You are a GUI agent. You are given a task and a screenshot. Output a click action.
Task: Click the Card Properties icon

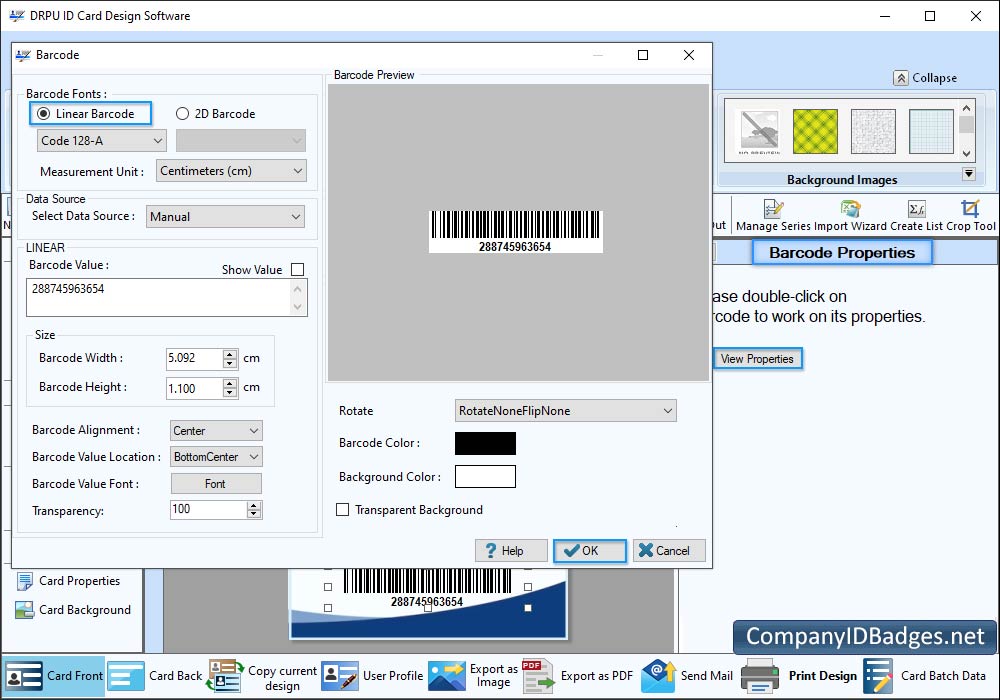pyautogui.click(x=25, y=581)
